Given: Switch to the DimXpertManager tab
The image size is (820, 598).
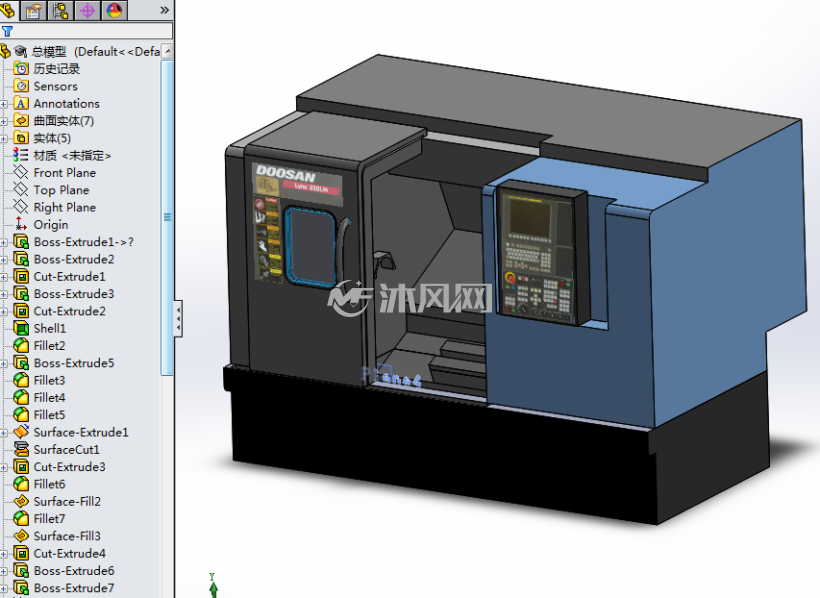Looking at the screenshot, I should [x=87, y=10].
